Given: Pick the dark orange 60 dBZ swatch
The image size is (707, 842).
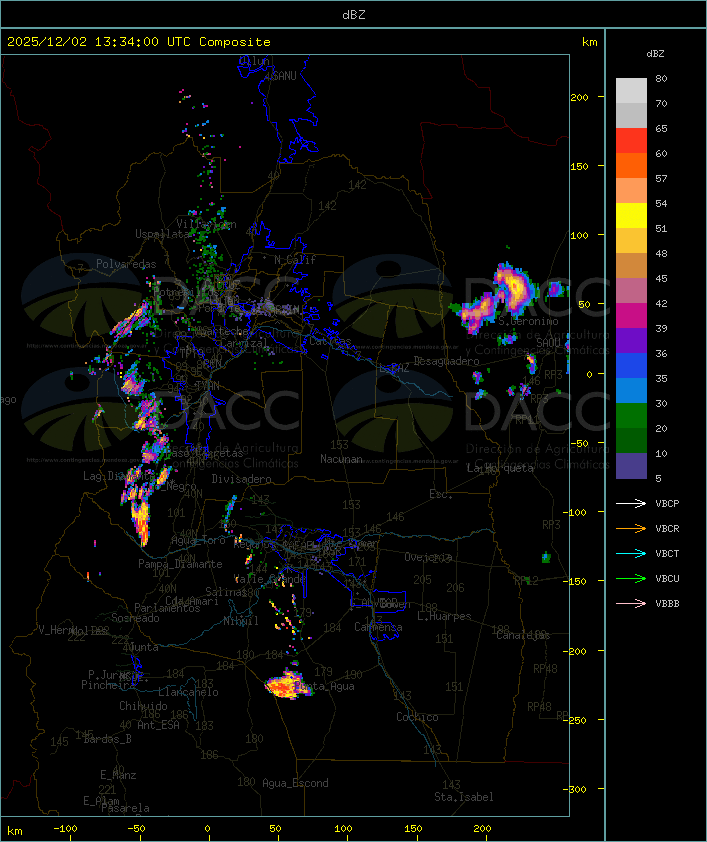Looking at the screenshot, I should tap(631, 166).
